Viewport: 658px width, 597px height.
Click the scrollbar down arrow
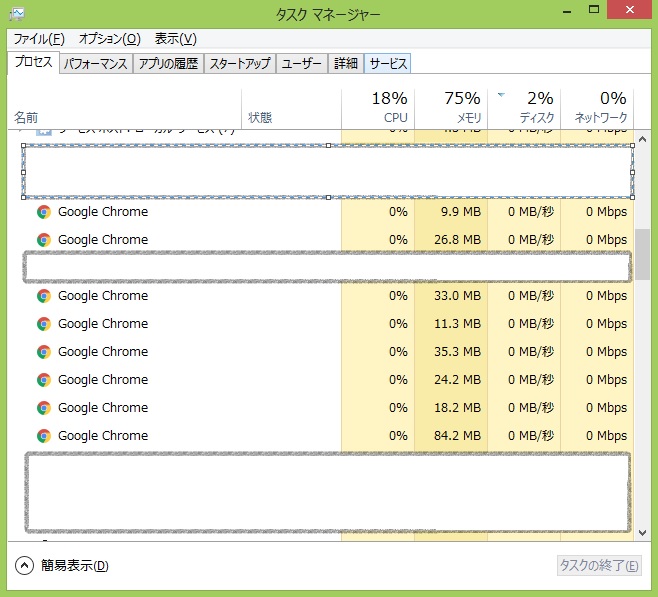pyautogui.click(x=642, y=532)
